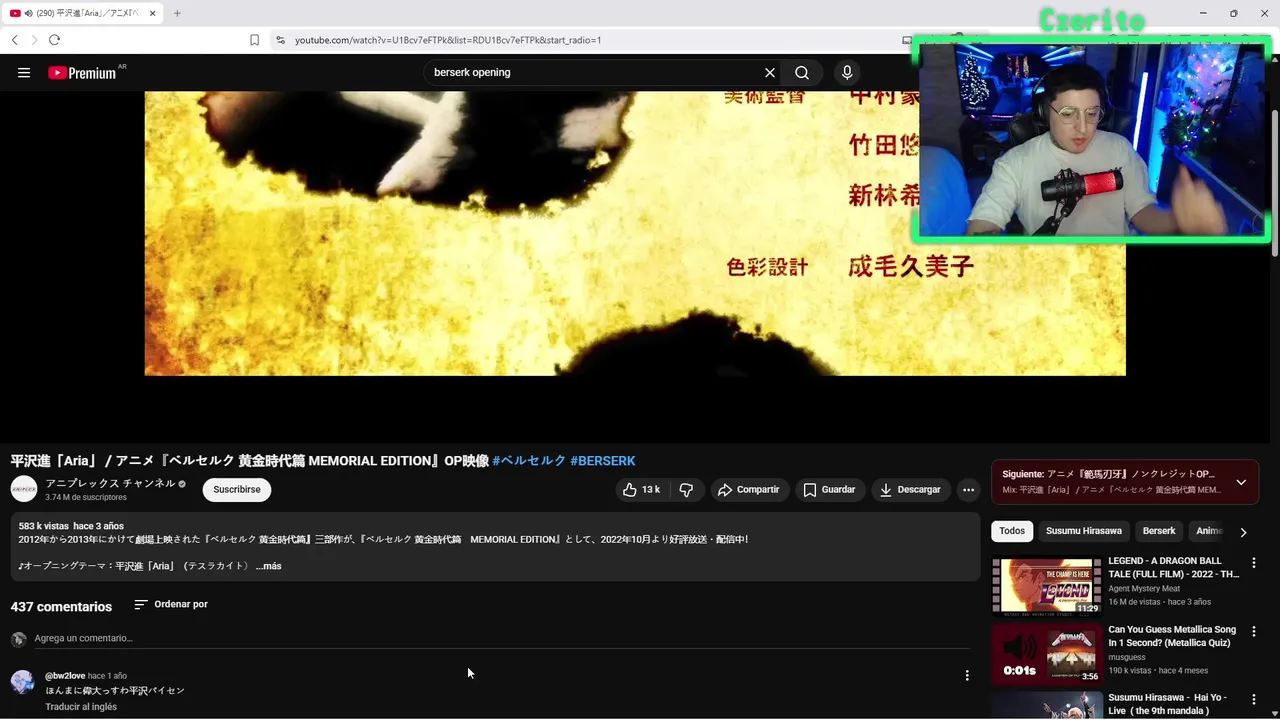Translate comment with Traducir al inglés
The image size is (1280, 720).
click(x=81, y=707)
